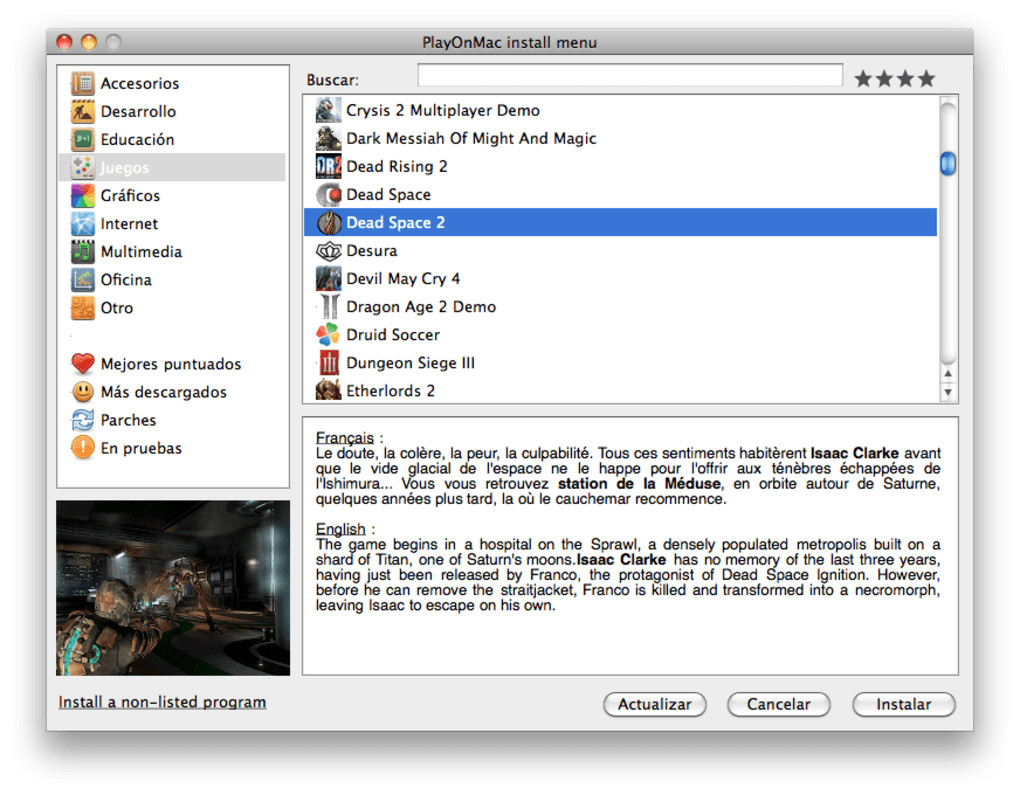This screenshot has width=1020, height=795.
Task: Click the Dead Rising 2 icon
Action: [329, 167]
